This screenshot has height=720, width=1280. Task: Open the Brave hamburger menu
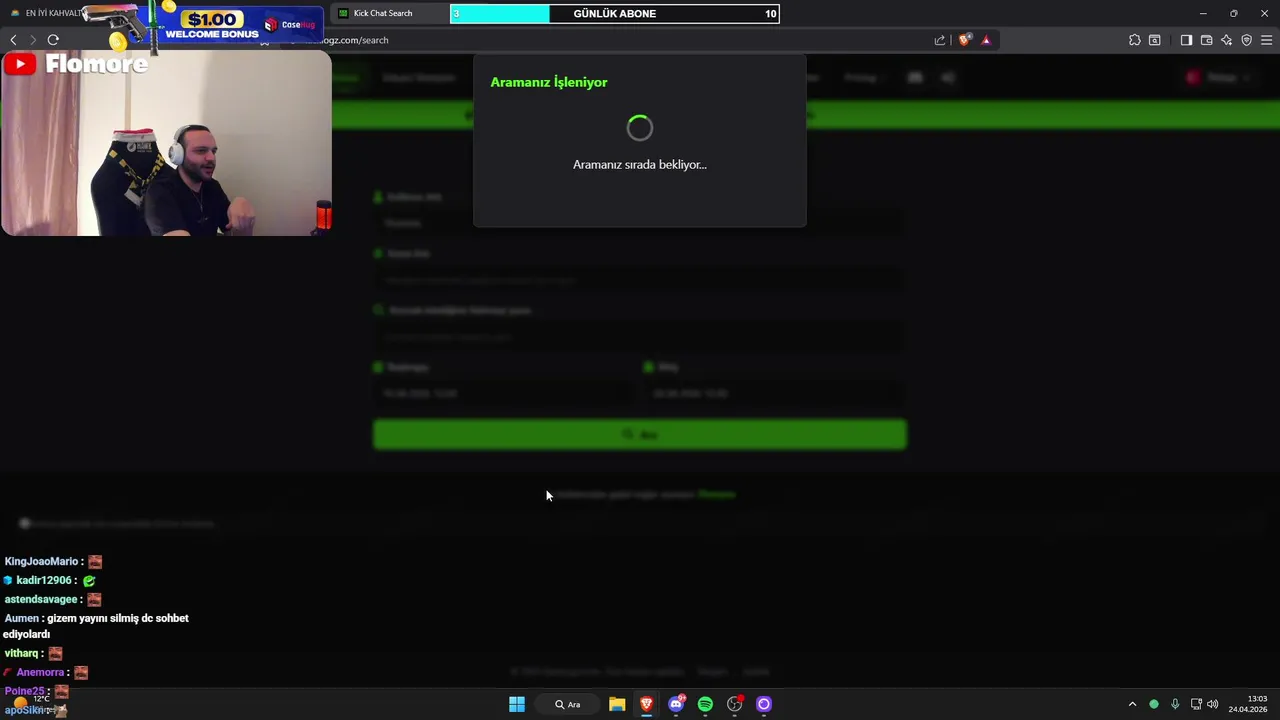pos(1266,40)
